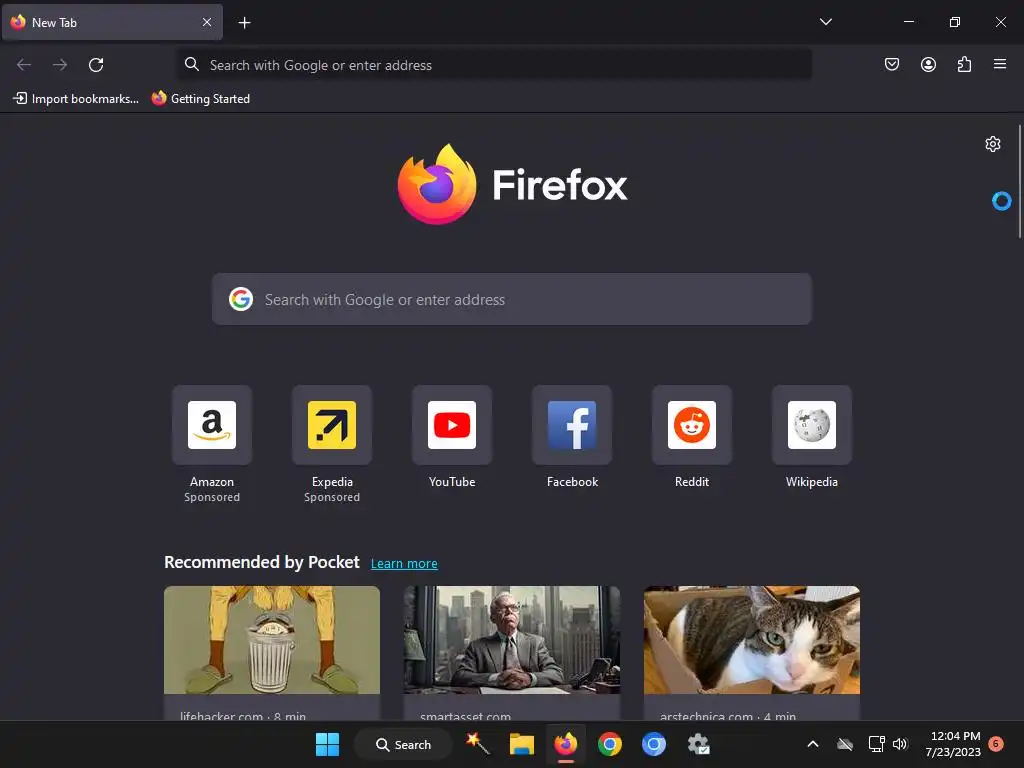Click the address bar search field
Screen dimensions: 1024x768
[494, 65]
